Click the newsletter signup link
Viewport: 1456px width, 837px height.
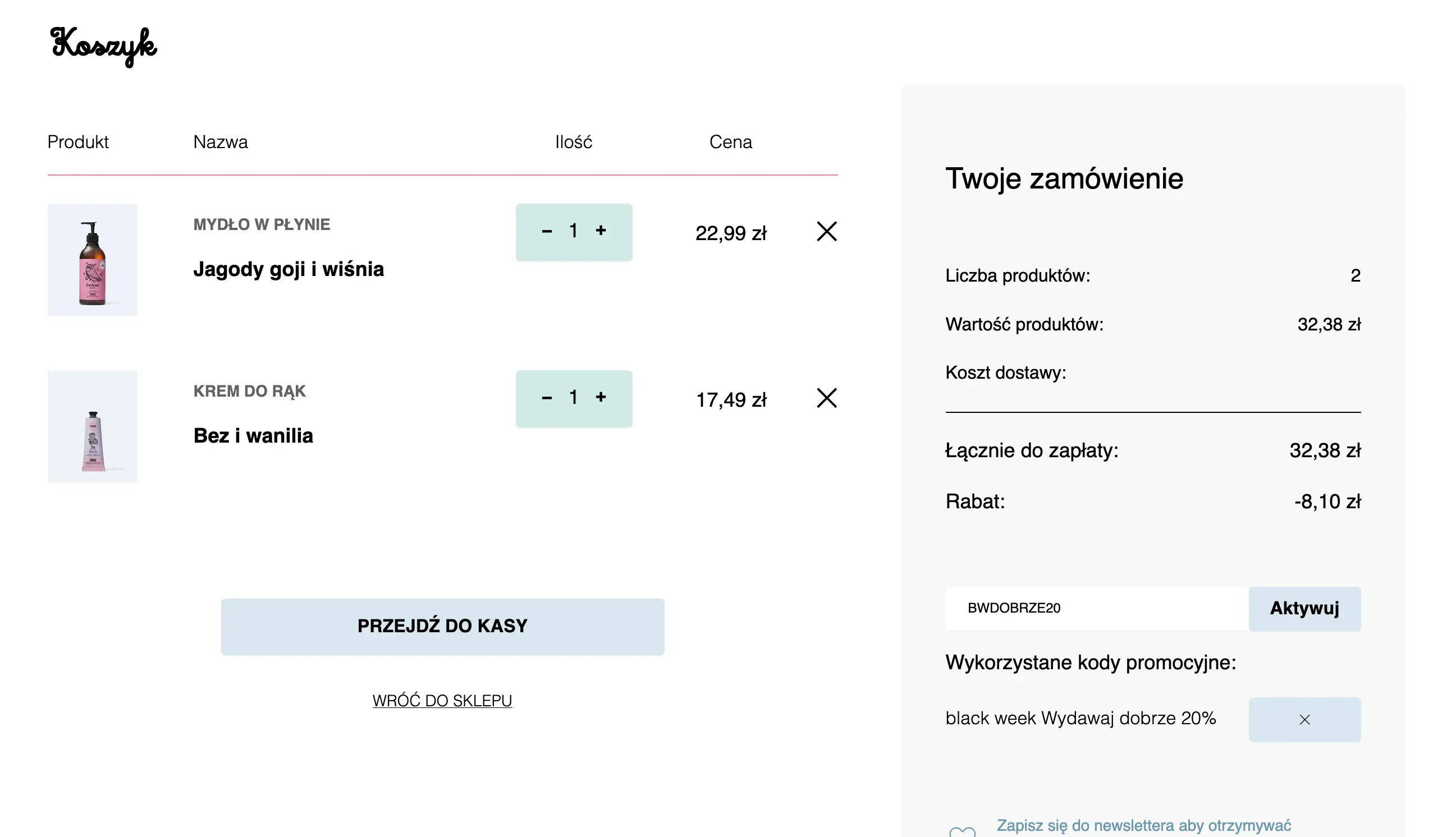pyautogui.click(x=1143, y=826)
